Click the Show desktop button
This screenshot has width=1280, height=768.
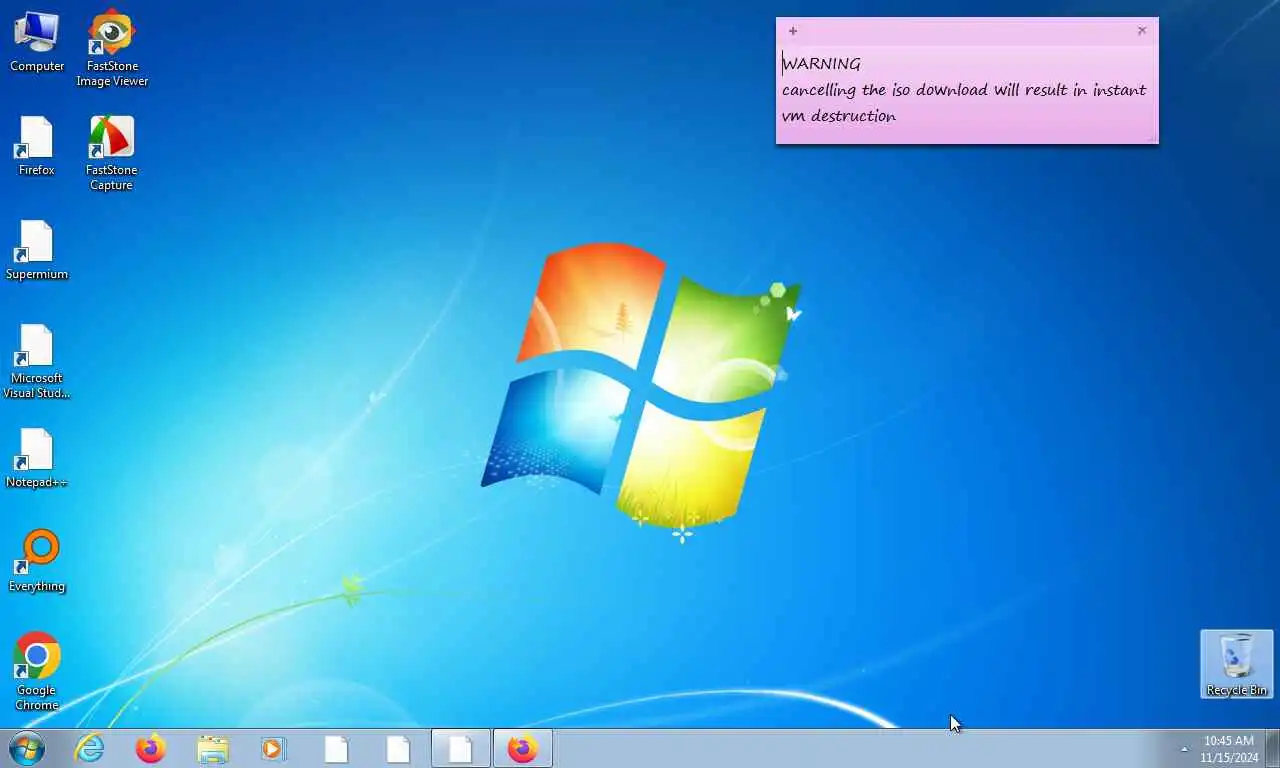(x=1272, y=748)
